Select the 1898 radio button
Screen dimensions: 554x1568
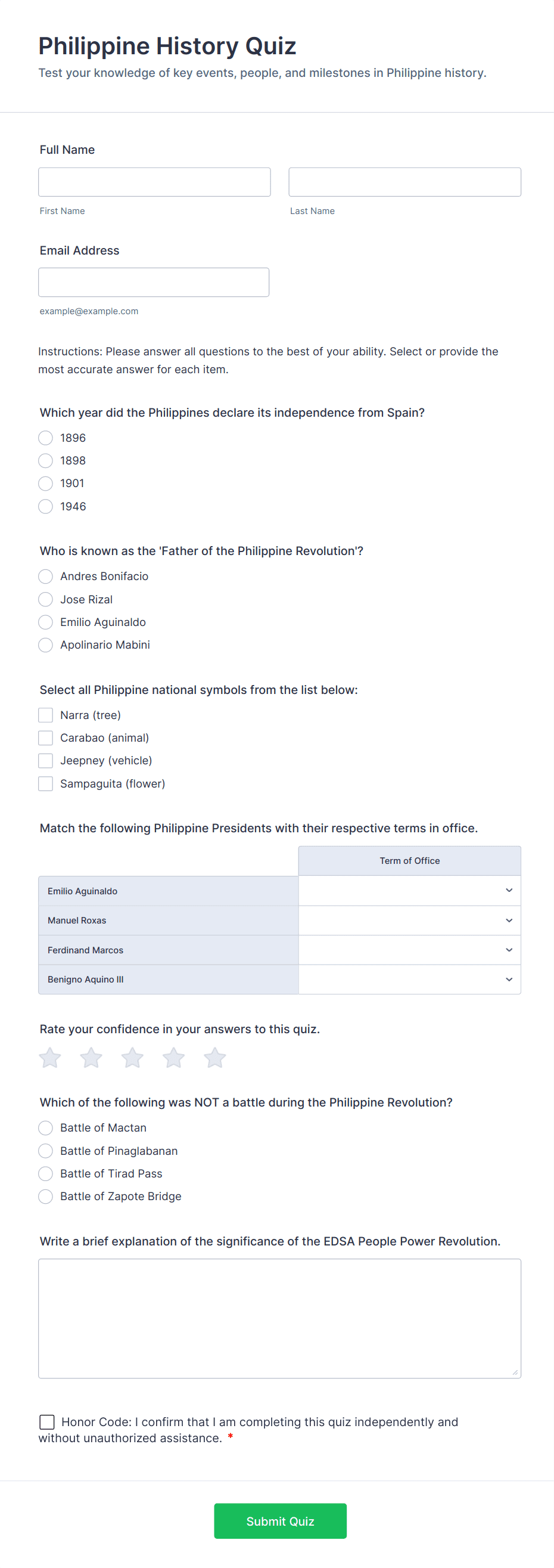[x=45, y=461]
